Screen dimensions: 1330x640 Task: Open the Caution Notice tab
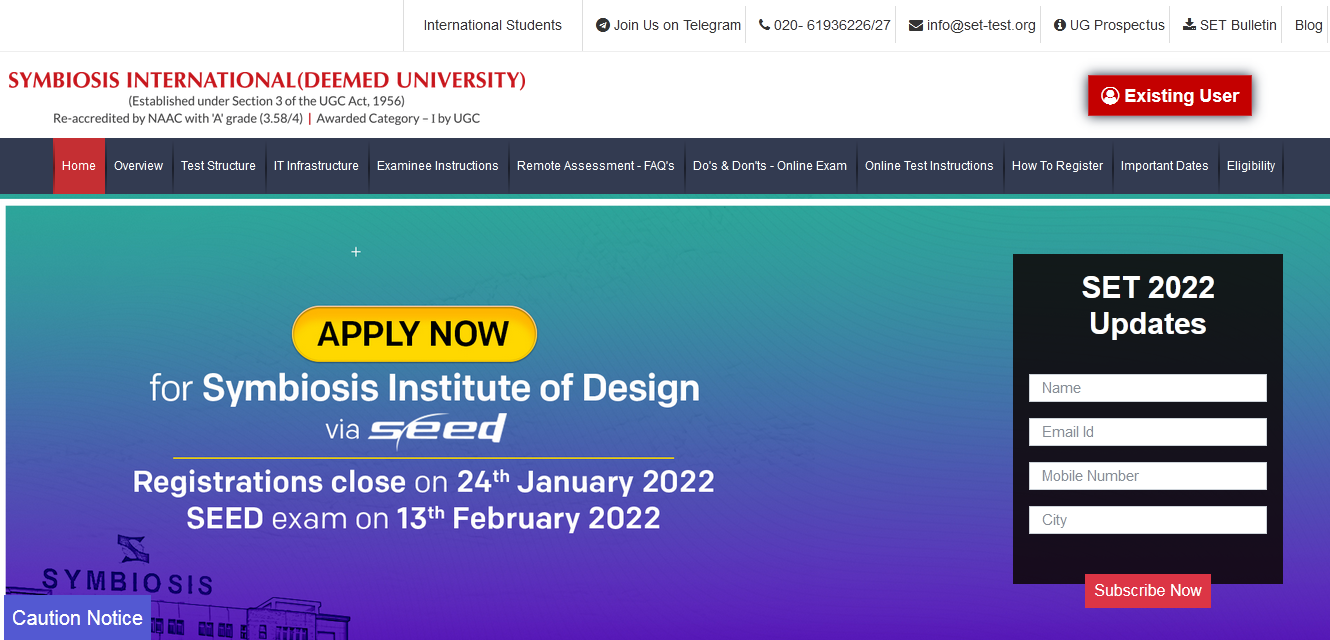tap(78, 618)
